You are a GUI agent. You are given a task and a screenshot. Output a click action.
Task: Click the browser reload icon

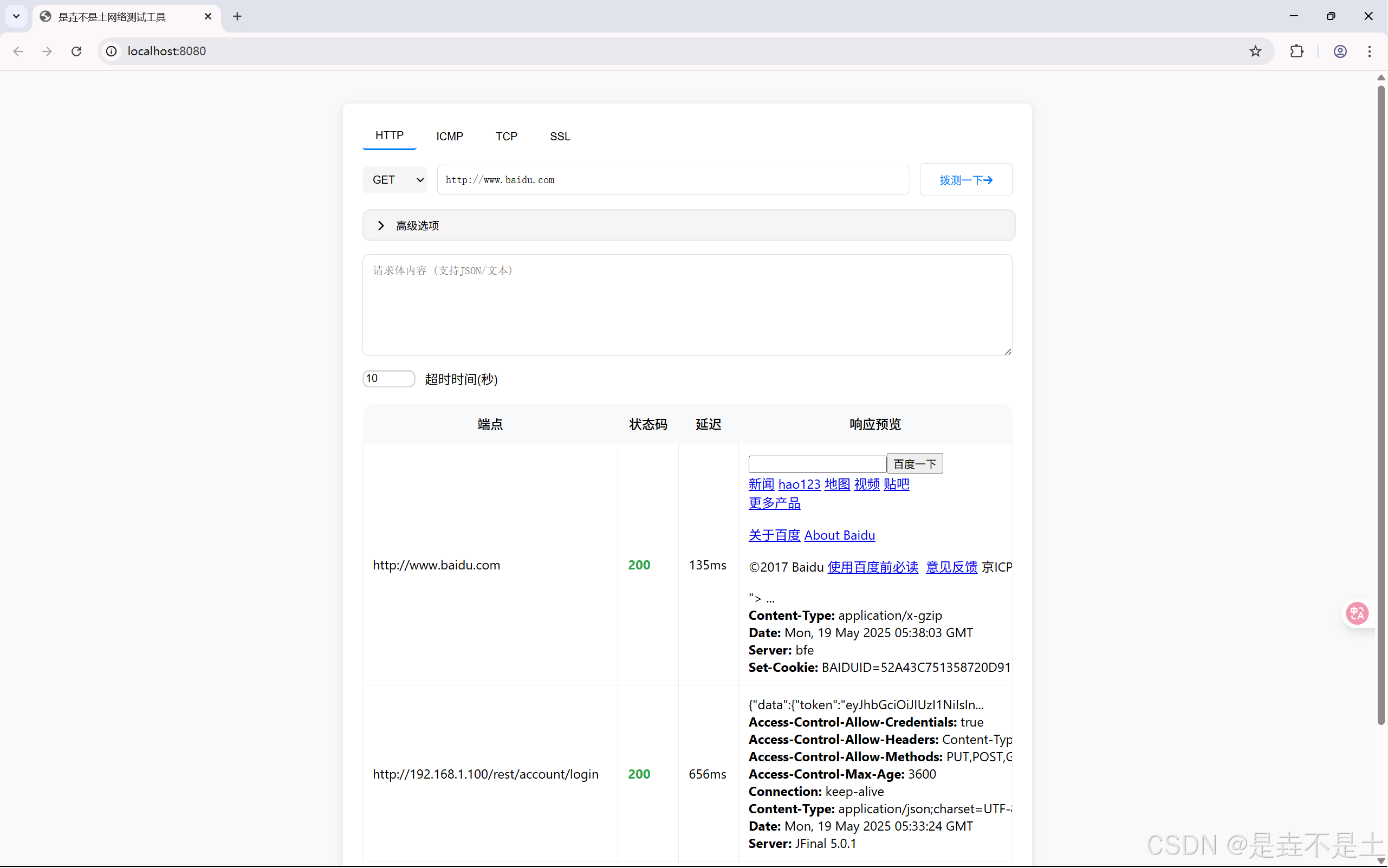coord(76,51)
